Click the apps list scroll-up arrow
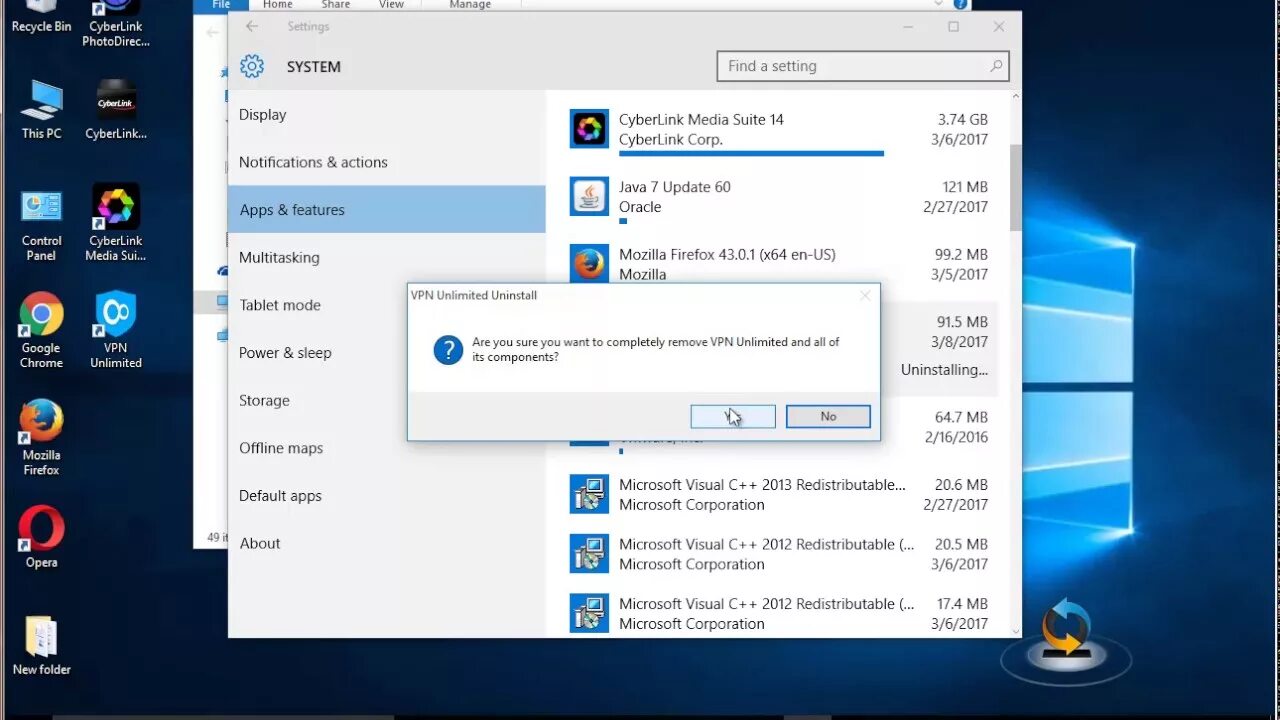The width and height of the screenshot is (1280, 720). click(1016, 98)
